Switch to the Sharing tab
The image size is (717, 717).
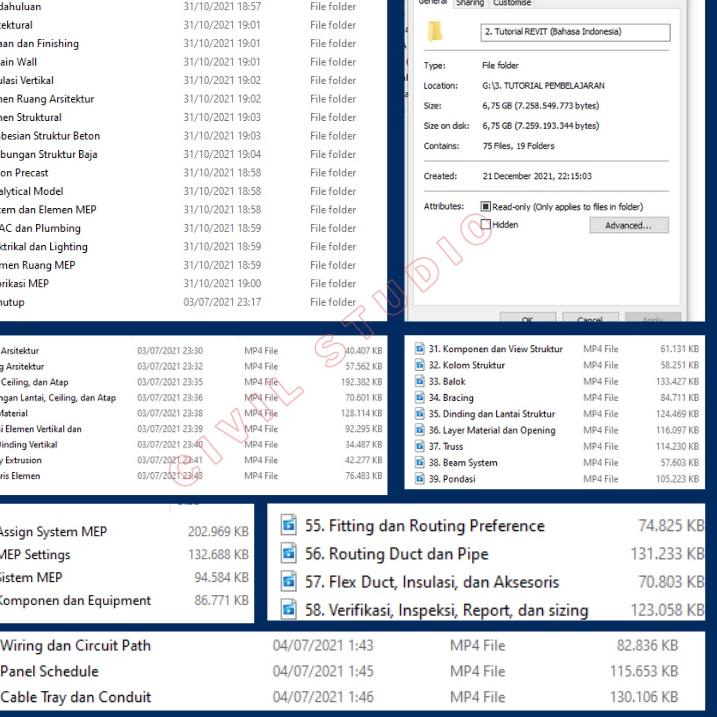tap(469, 4)
